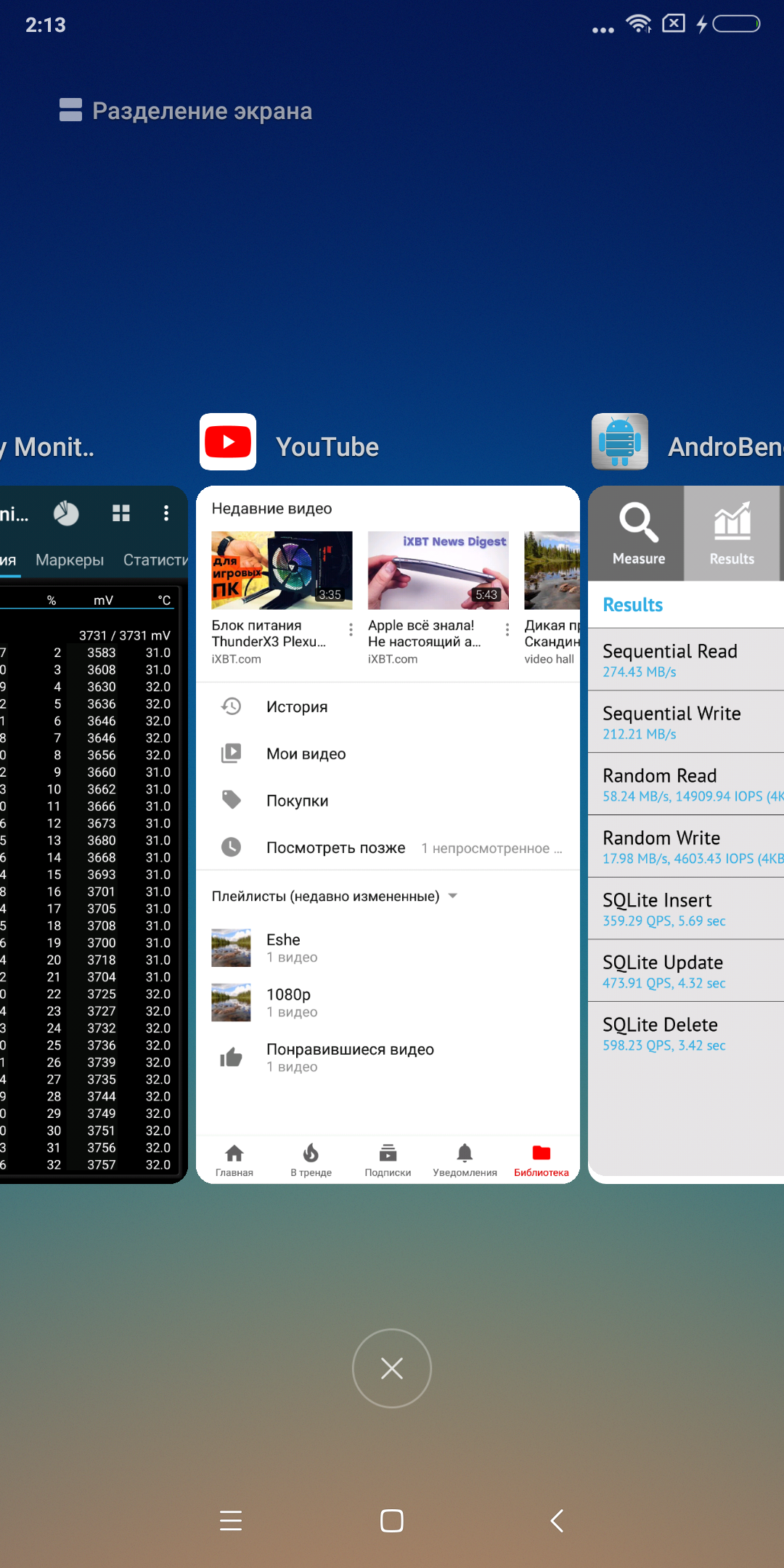Open the Subscriptions tab in YouTube
This screenshot has width=784, height=1568.
(388, 1160)
